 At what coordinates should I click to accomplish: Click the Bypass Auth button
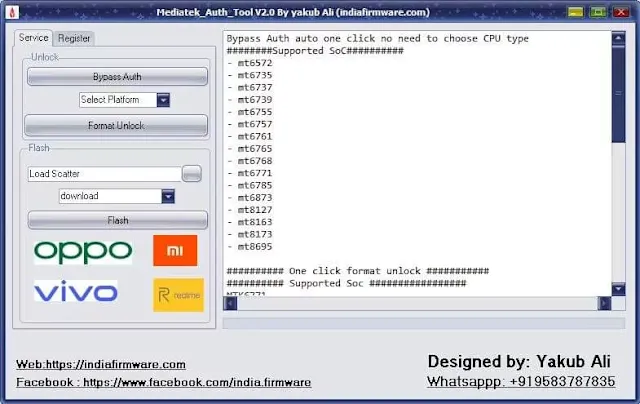coord(117,77)
